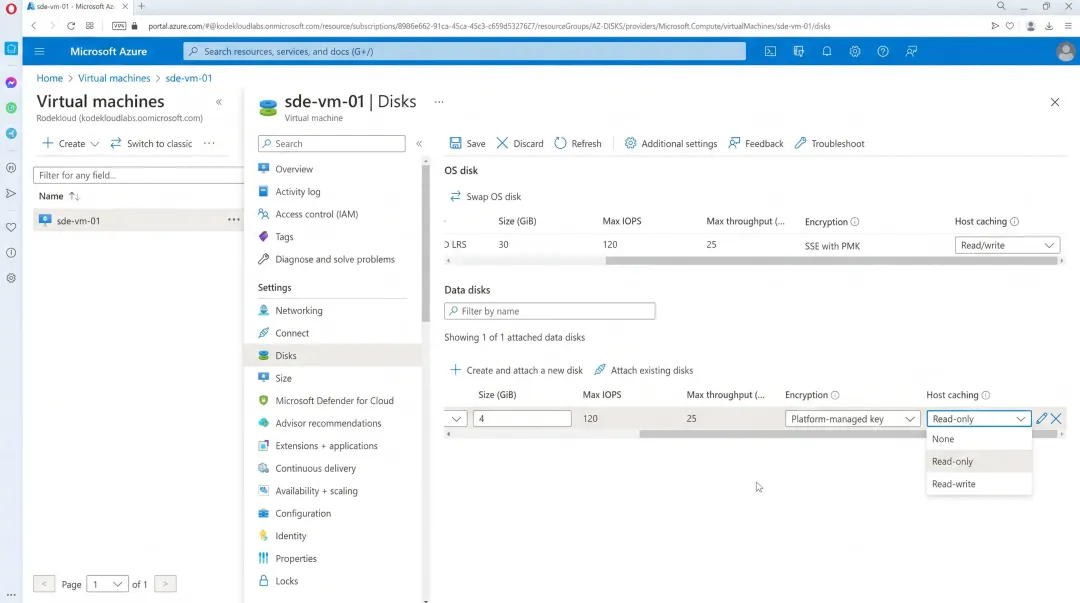Open Microsoft Defender for Cloud
Viewport: 1080px width, 603px height.
point(334,400)
